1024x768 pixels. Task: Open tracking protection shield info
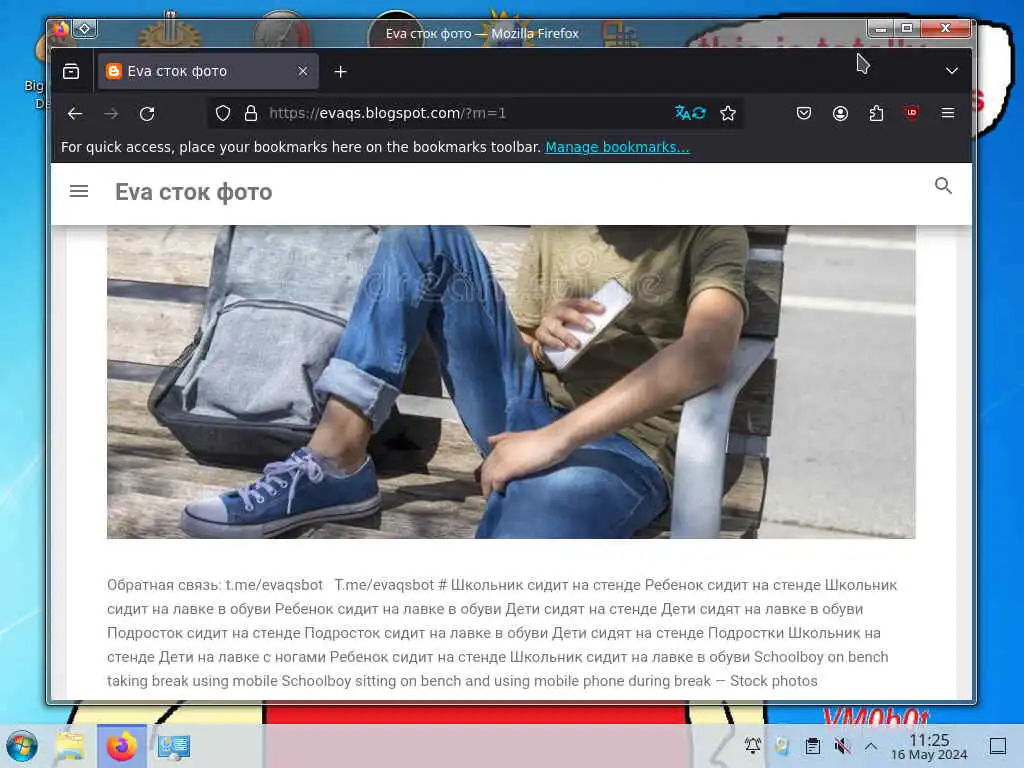click(x=223, y=113)
